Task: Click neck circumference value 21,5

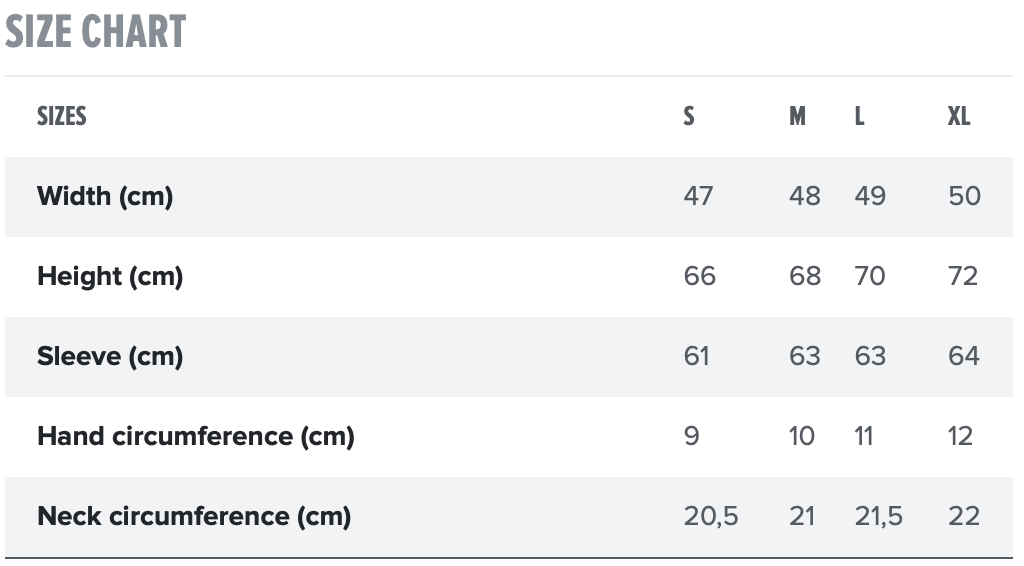Action: (x=879, y=516)
